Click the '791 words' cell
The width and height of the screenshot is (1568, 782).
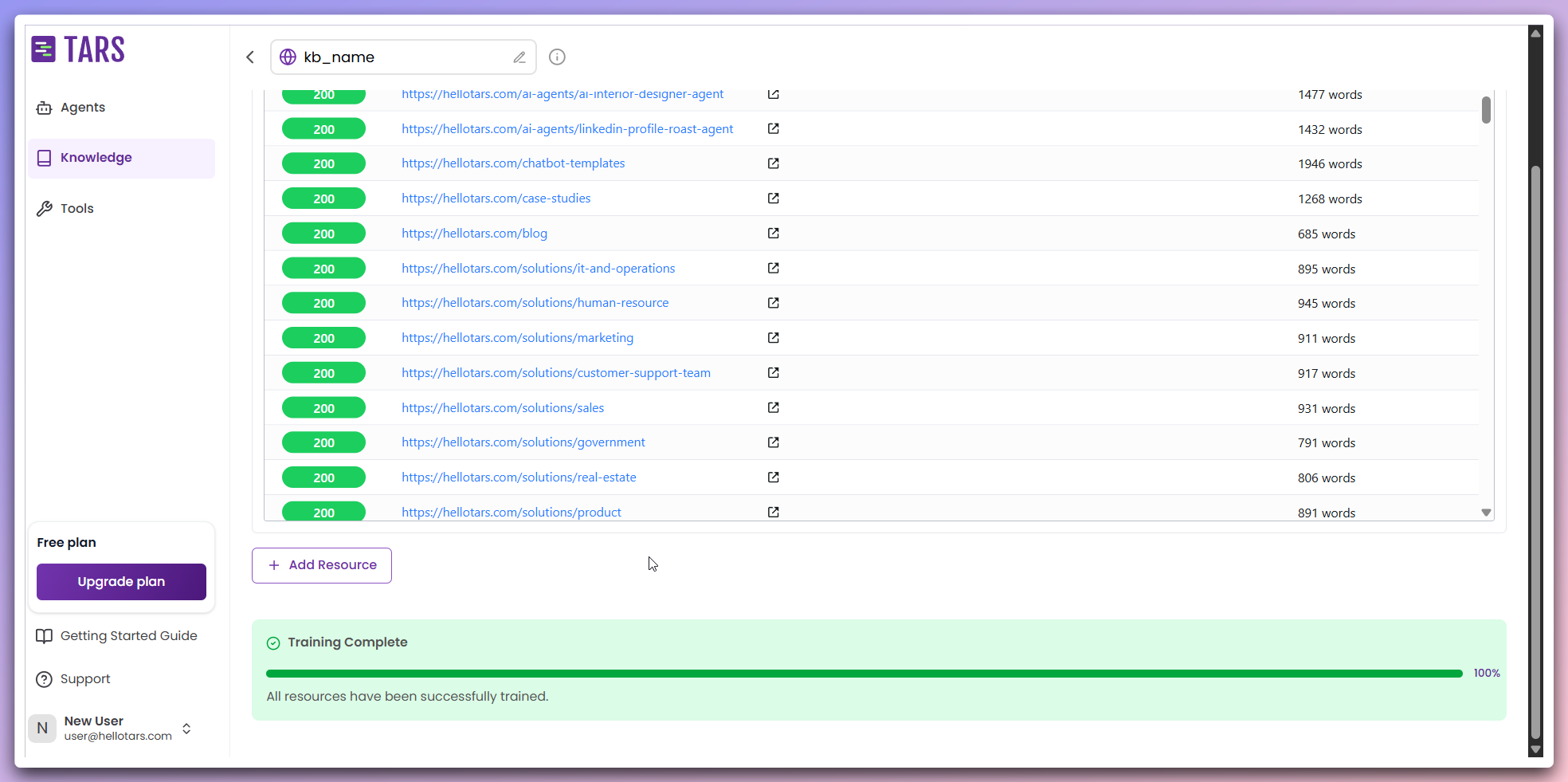[1327, 443]
